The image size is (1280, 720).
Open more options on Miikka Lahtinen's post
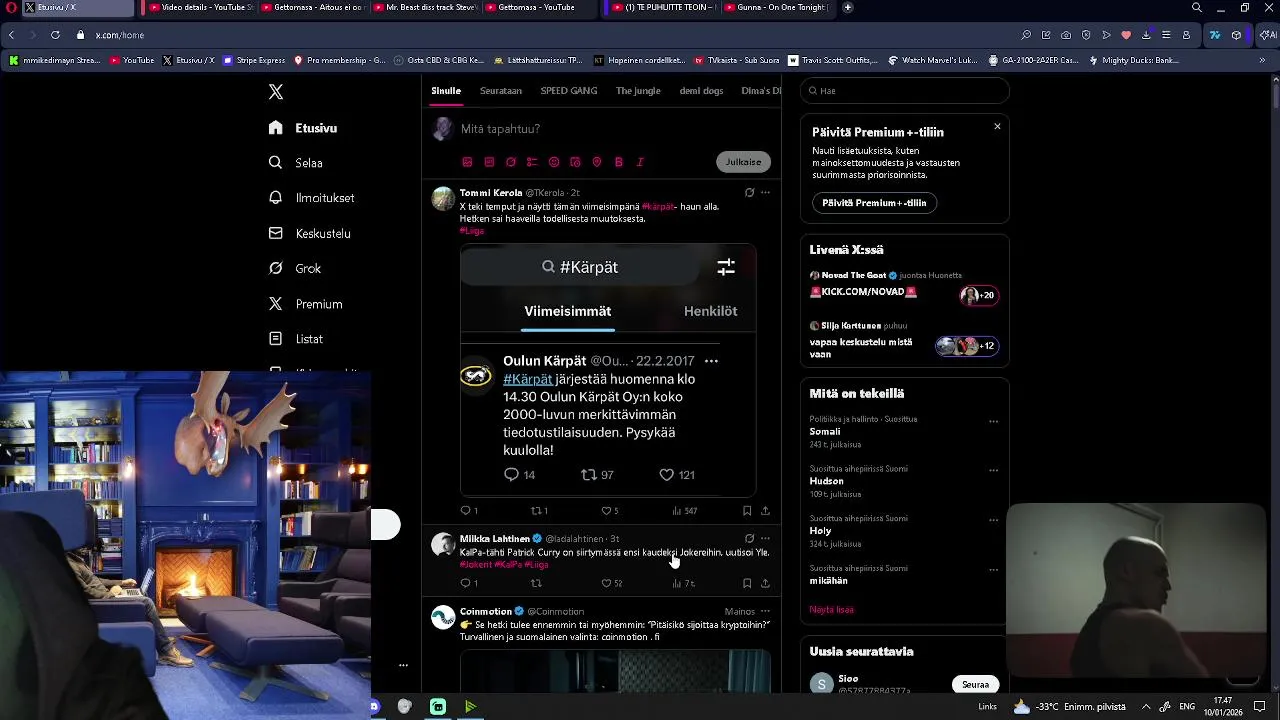[x=765, y=539]
